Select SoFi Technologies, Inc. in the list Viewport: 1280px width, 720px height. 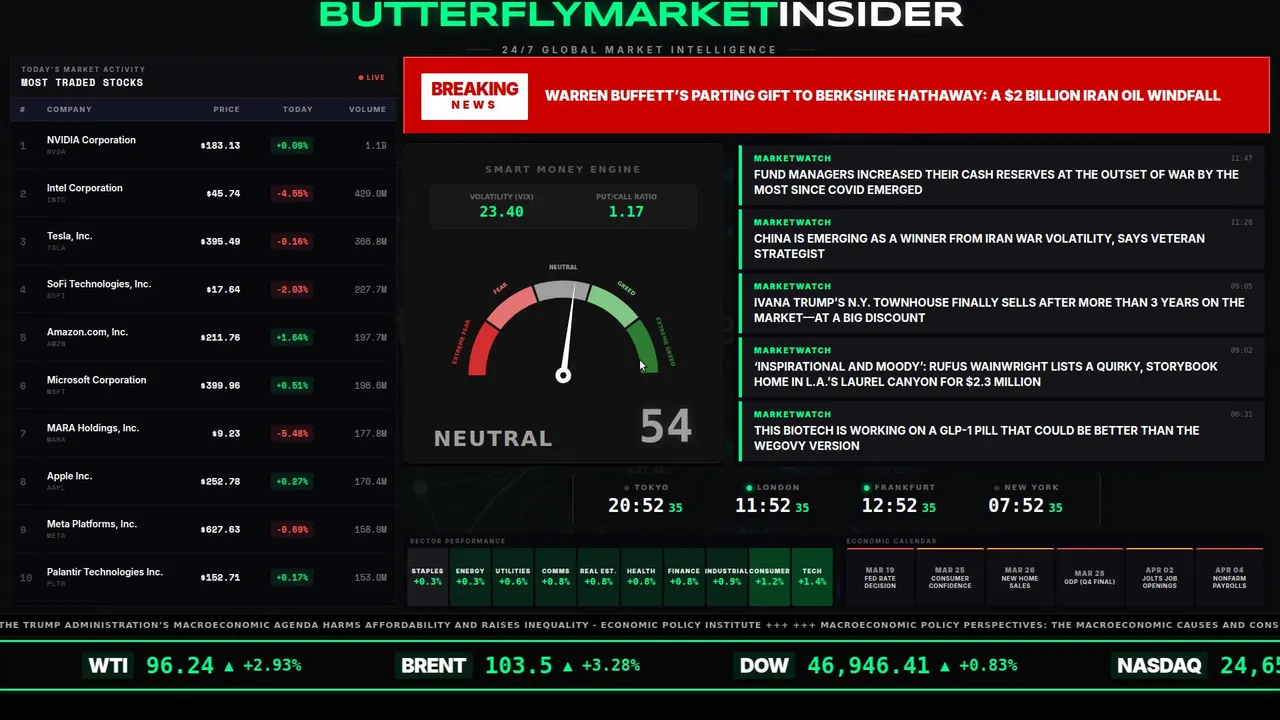coord(99,284)
